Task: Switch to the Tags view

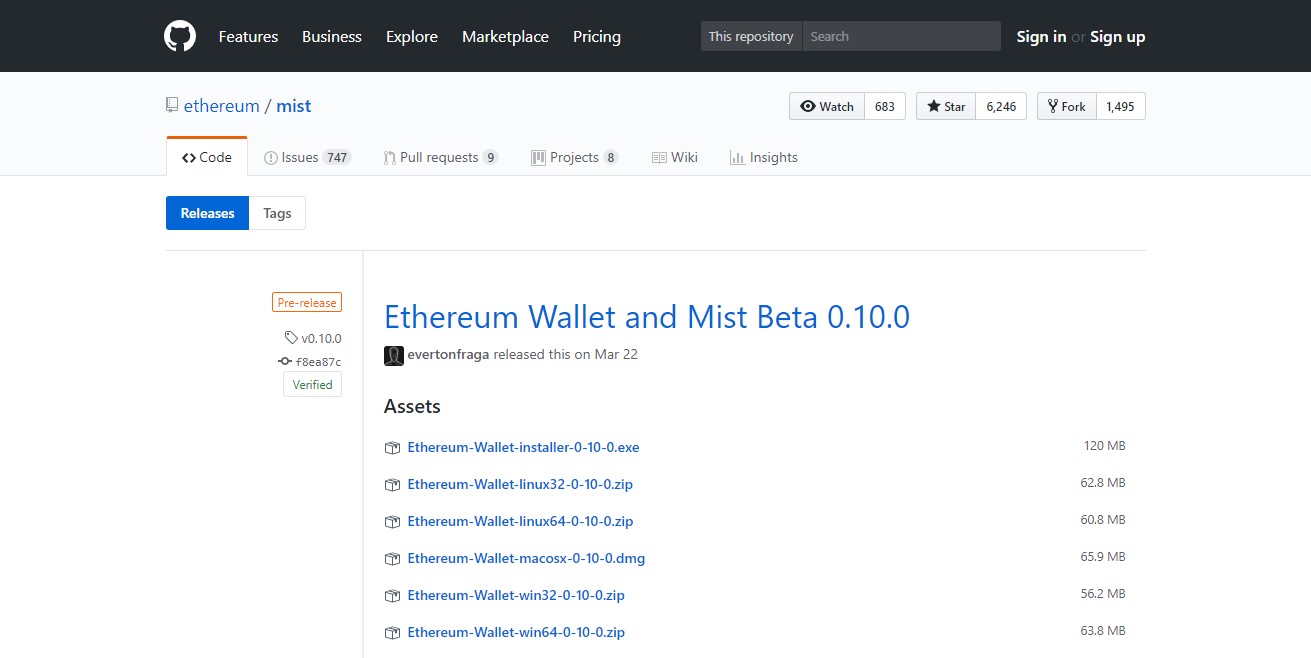Action: tap(277, 213)
